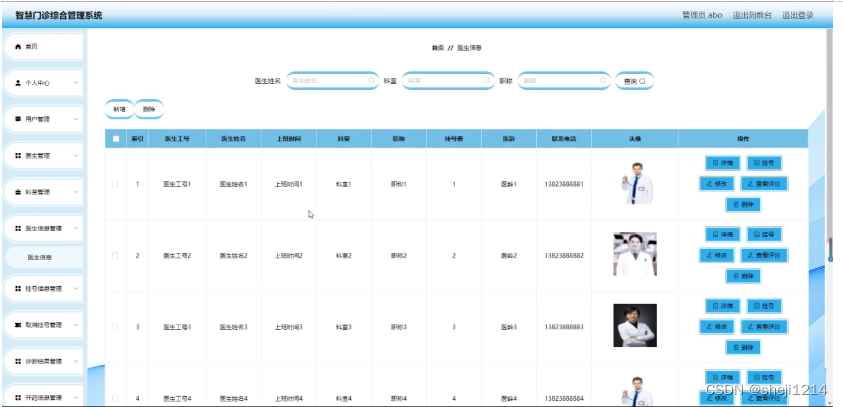Click the 上班时间2 cell
The height and width of the screenshot is (407, 843).
point(289,255)
